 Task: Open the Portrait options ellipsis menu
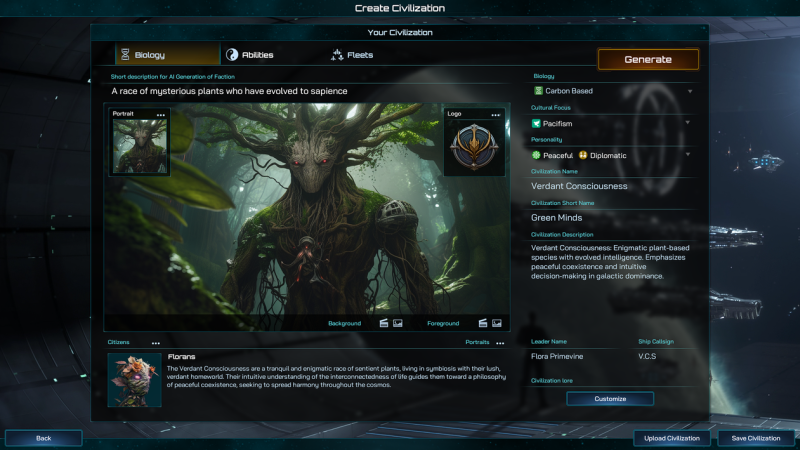pos(161,115)
